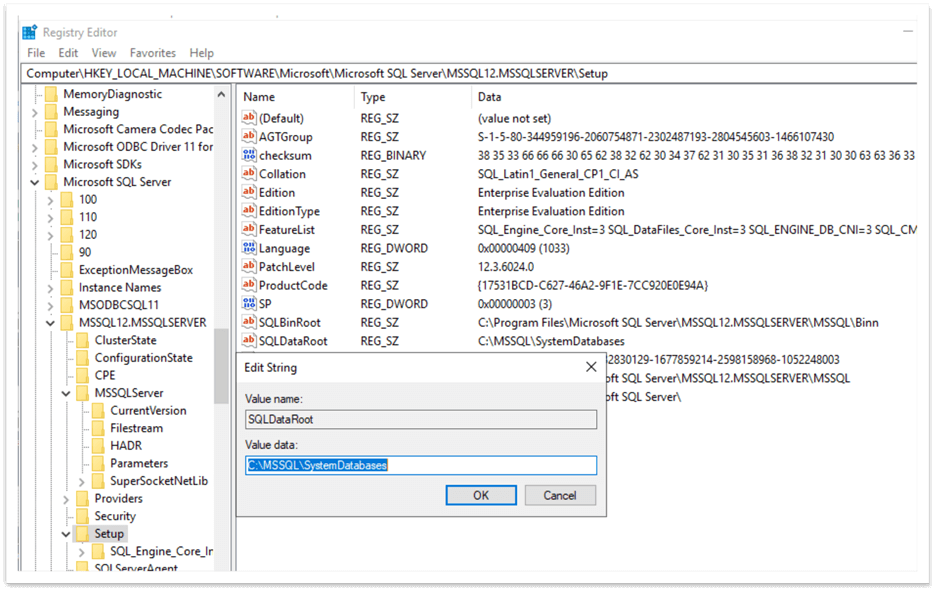Click the folder icon for Security key

82,516
